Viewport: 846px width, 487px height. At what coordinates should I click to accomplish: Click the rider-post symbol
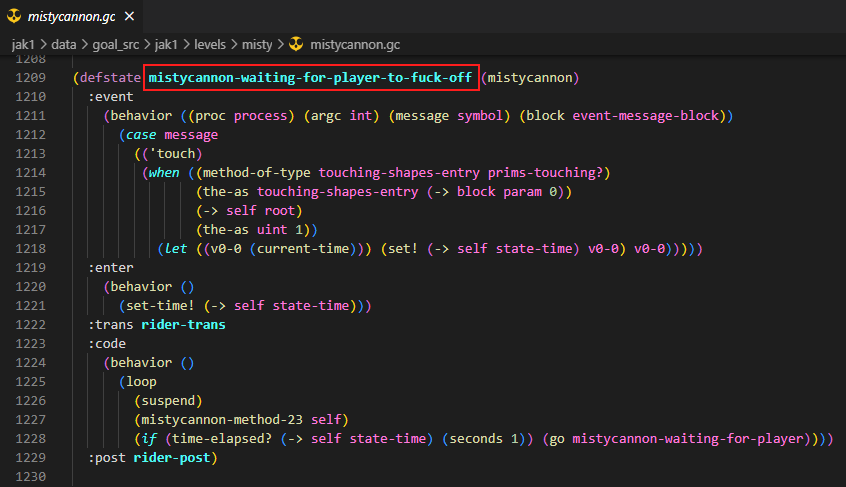(x=172, y=457)
